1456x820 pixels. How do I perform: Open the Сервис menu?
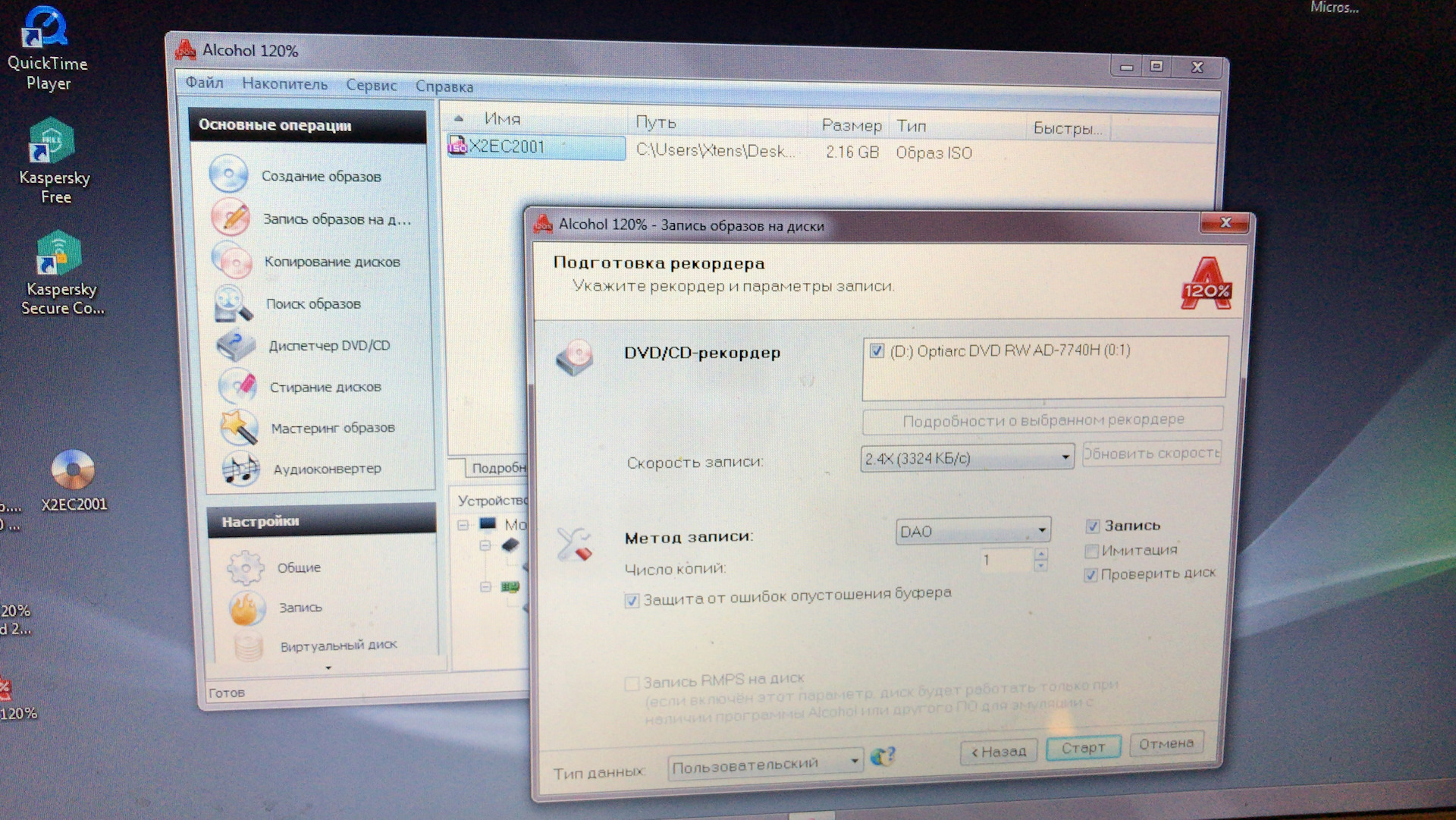point(372,85)
